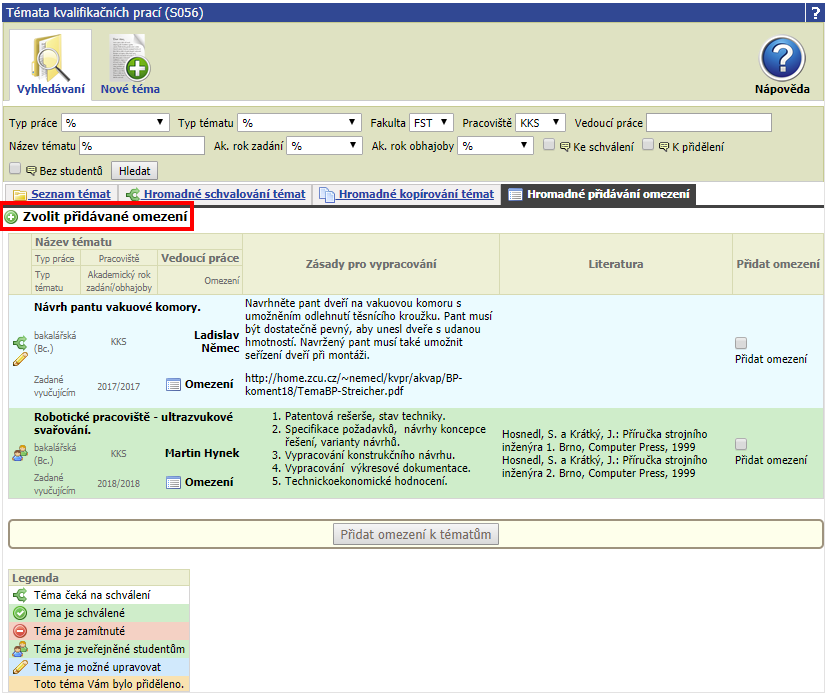The height and width of the screenshot is (698, 827).
Task: Click the folder icon on Seznam témat tab
Action: (x=20, y=195)
